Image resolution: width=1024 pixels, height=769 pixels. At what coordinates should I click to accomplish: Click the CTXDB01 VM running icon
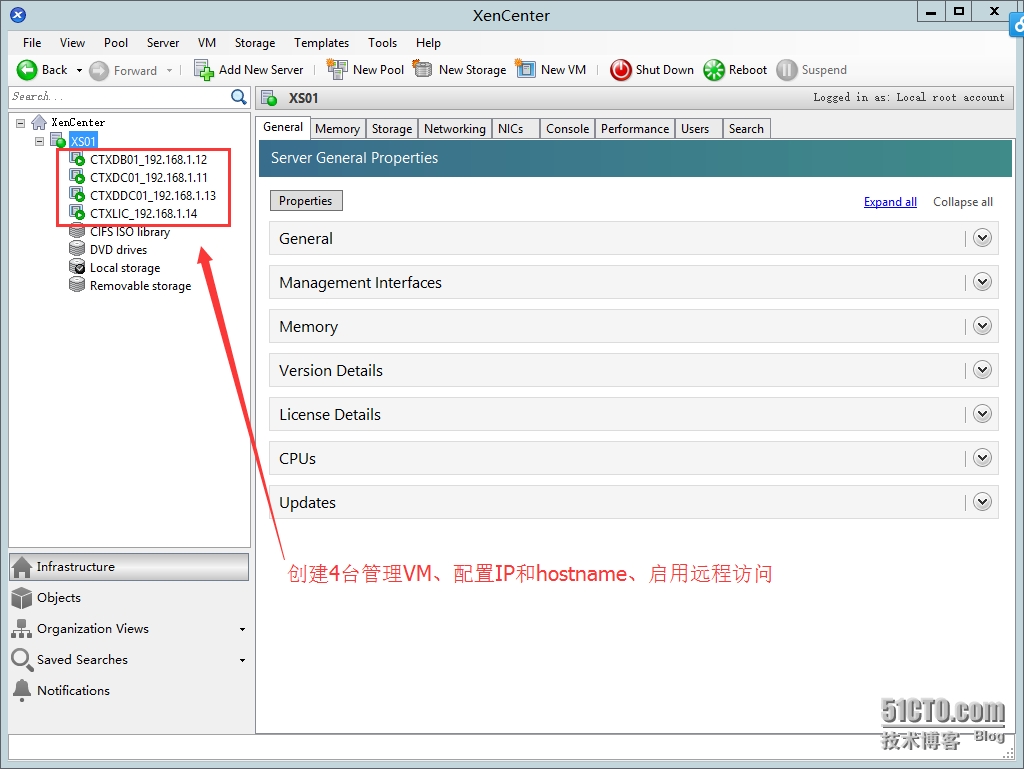click(77, 159)
